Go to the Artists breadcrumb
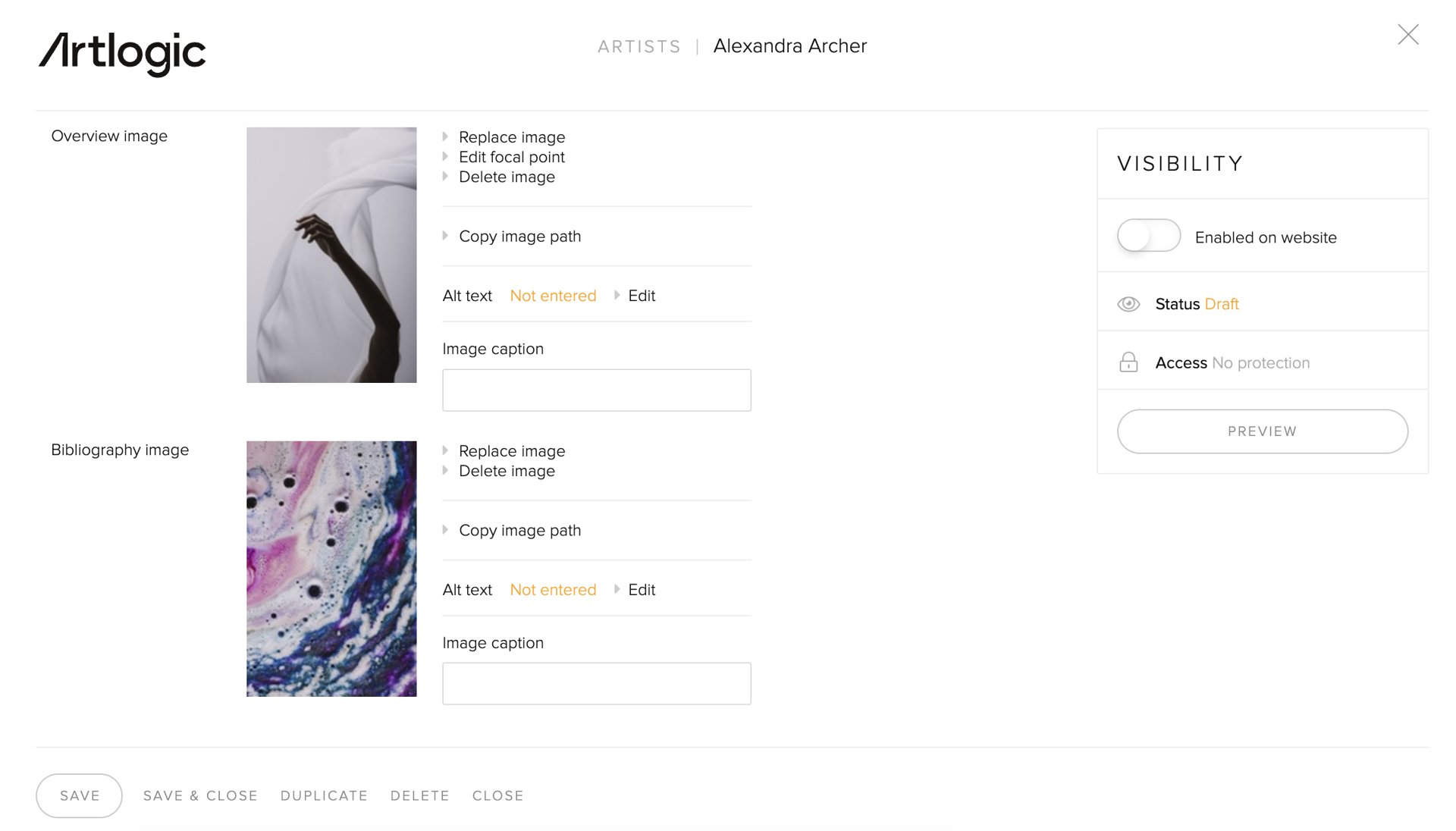1456x831 pixels. pyautogui.click(x=639, y=47)
